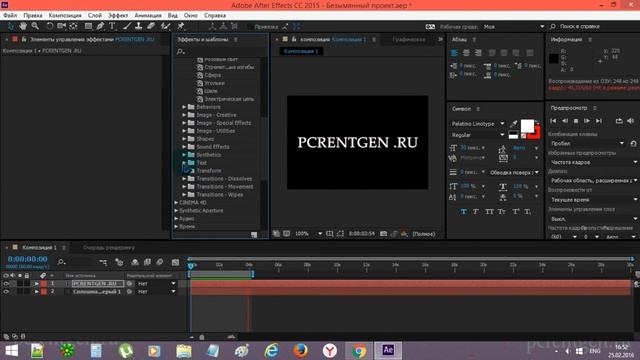Viewport: 640px width, 360px height.
Task: Click the snapshot camera icon under the composition viewer
Action: pos(384,234)
